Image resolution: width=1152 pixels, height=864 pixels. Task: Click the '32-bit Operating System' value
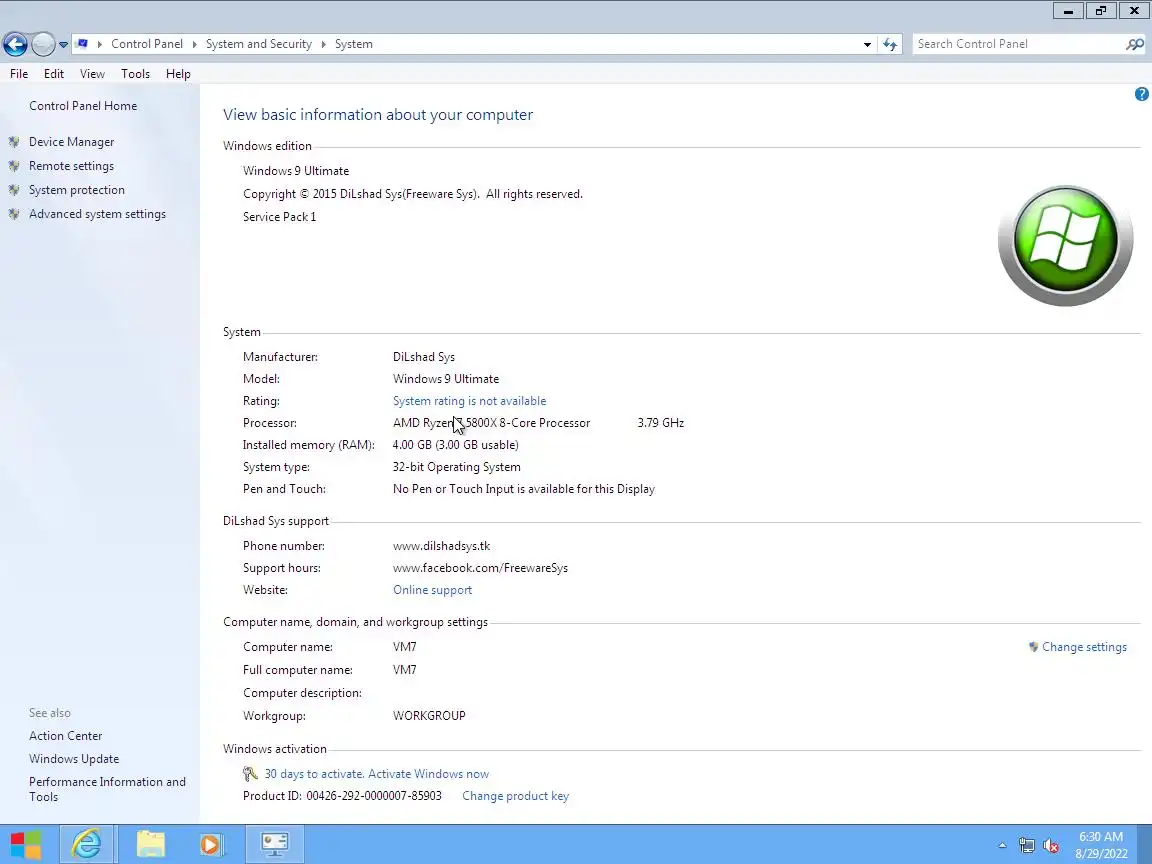[456, 467]
